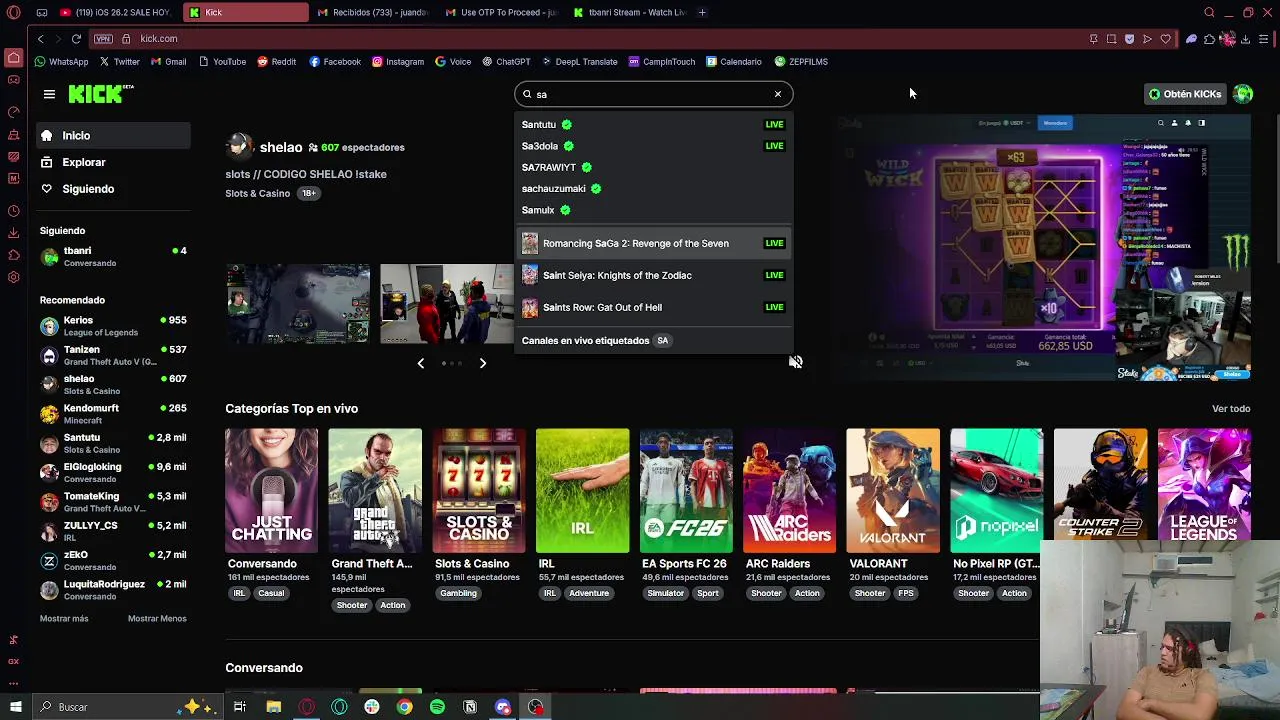Show previous featured stream arrow

tap(421, 363)
